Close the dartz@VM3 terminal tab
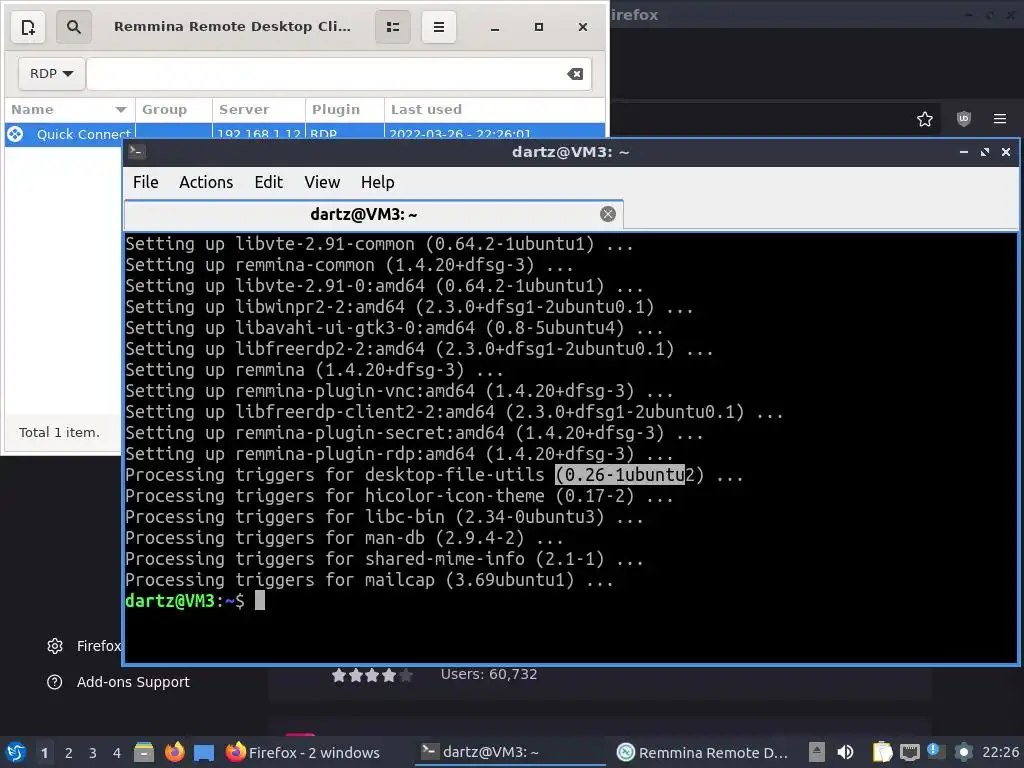 [608, 214]
